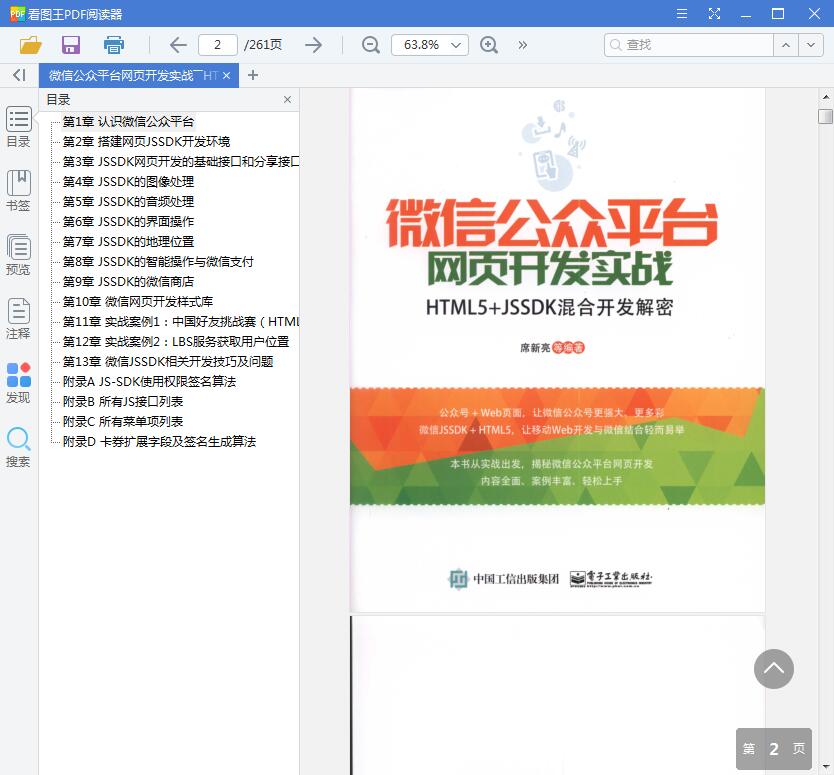This screenshot has width=834, height=775.
Task: Open the 发现 discover panel
Action: click(18, 381)
